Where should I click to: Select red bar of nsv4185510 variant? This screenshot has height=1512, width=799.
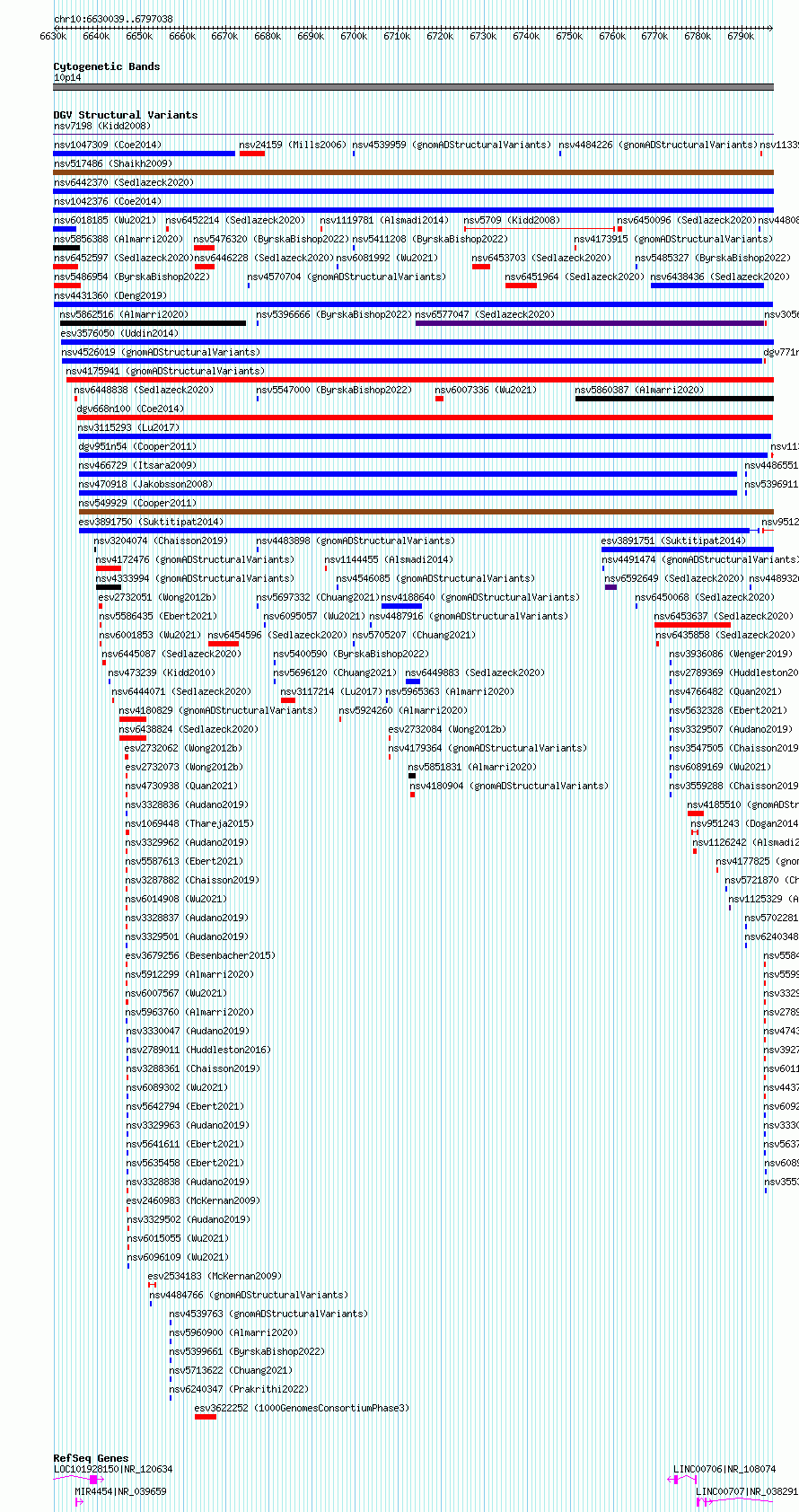pyautogui.click(x=696, y=813)
